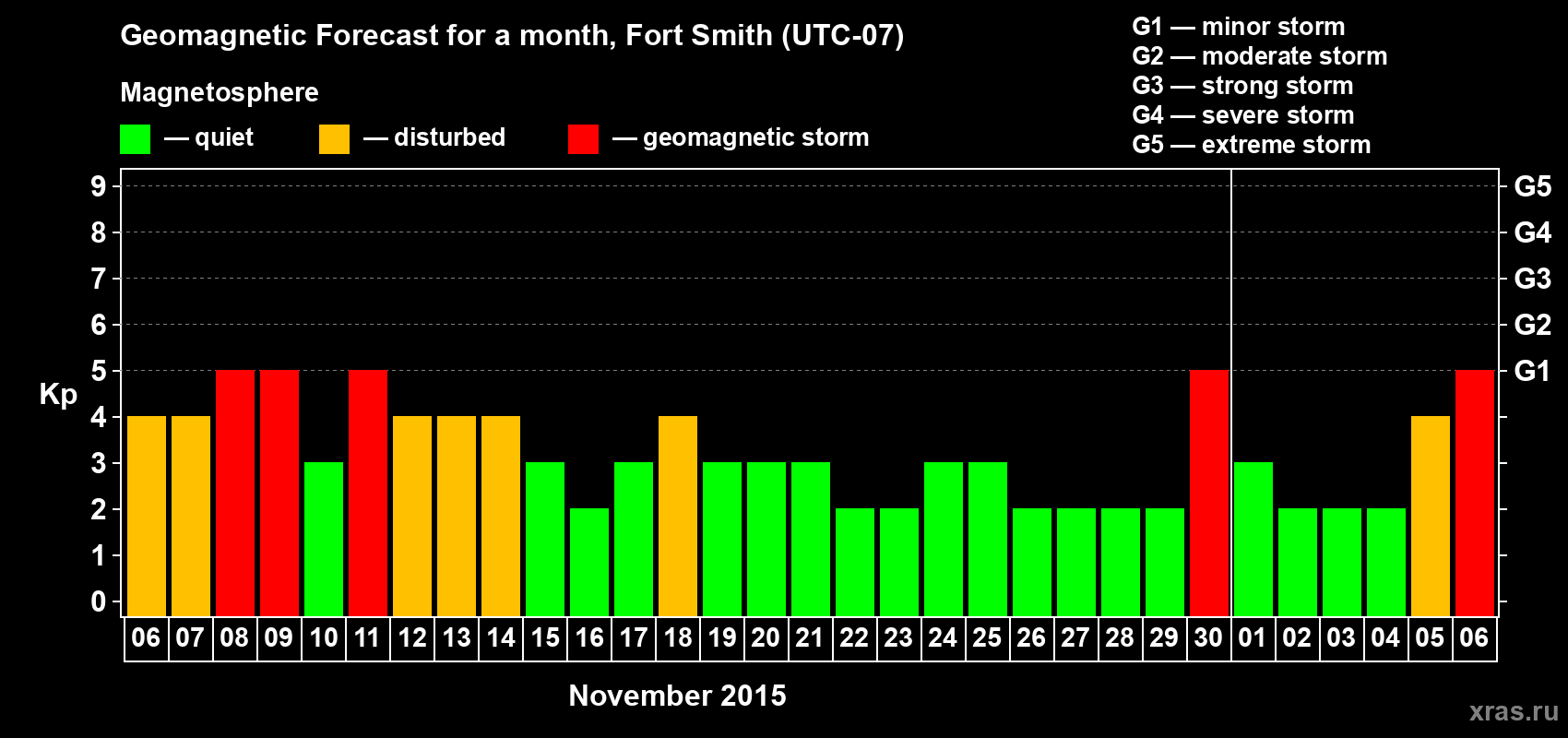Click the '— geomagnetic storm' legend label
Screen dimensions: 1568x738
741,138
